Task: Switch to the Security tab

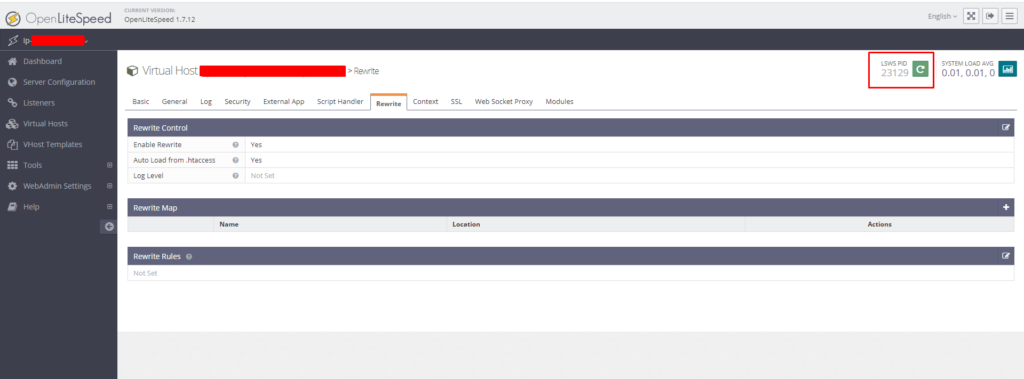Action: point(237,102)
